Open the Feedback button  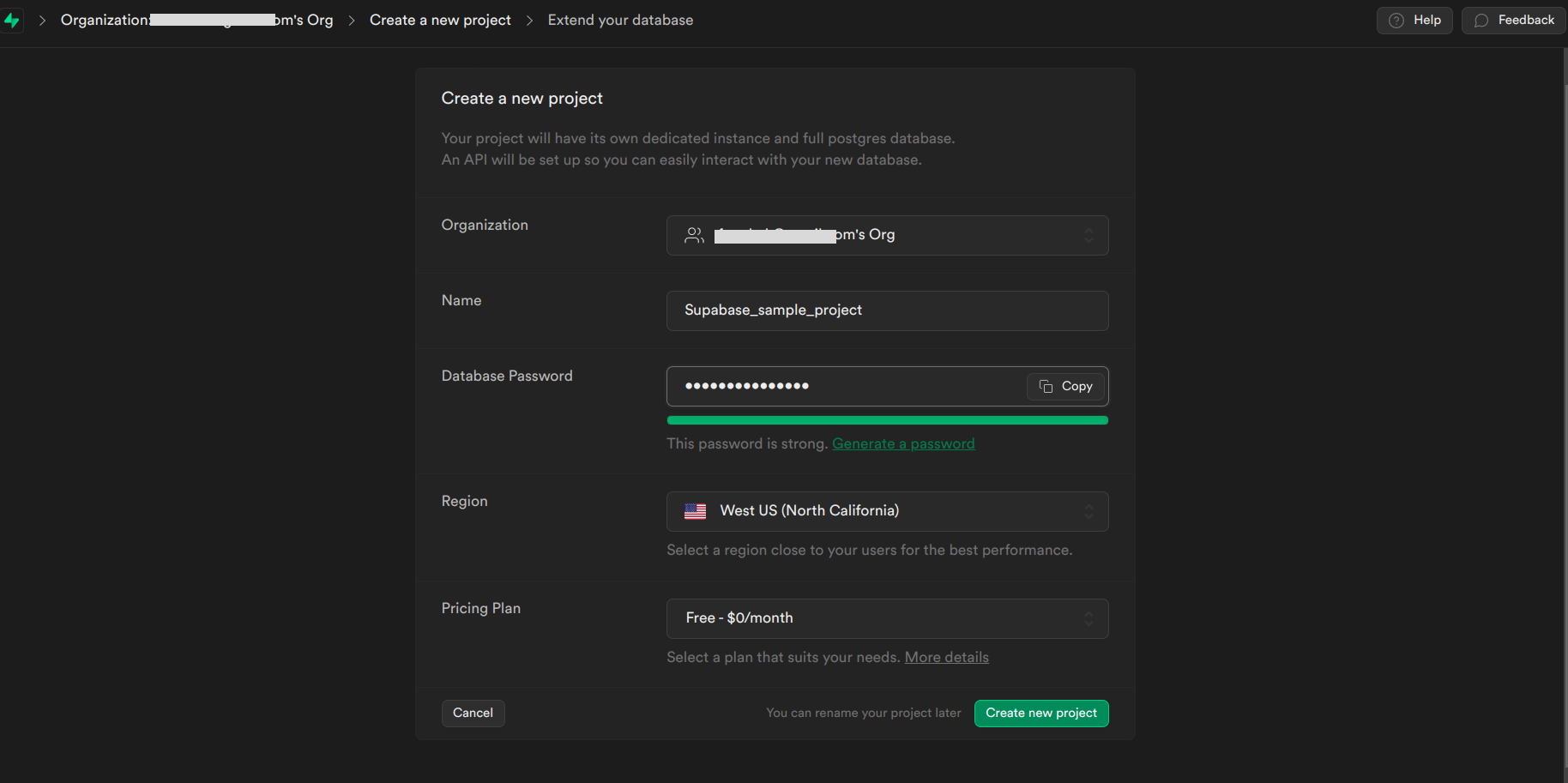pos(1514,20)
